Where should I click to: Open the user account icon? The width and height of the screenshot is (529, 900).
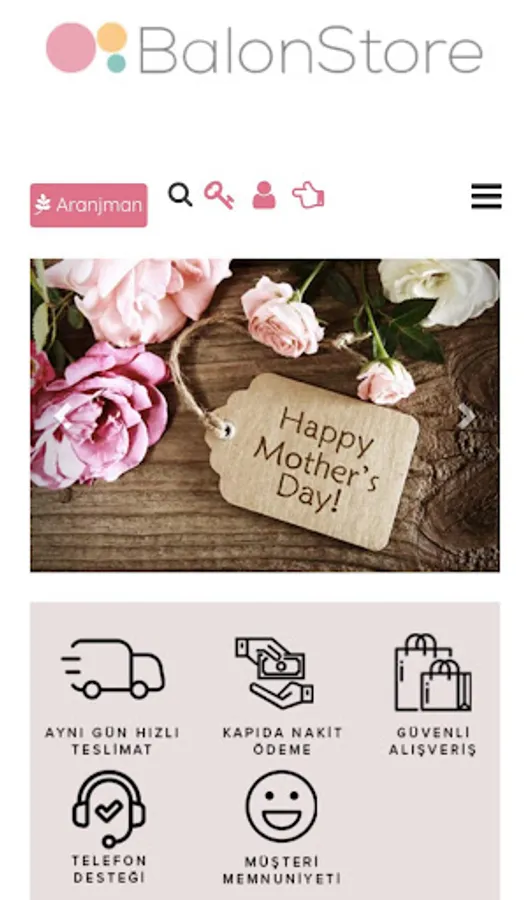264,195
